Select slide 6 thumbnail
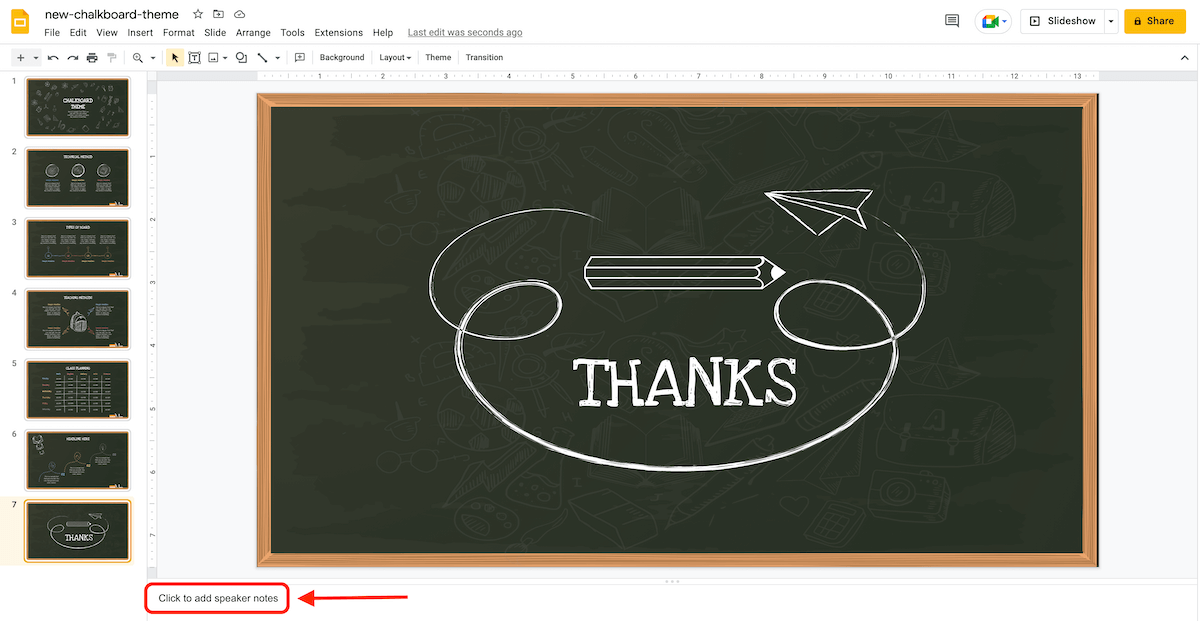This screenshot has width=1200, height=621. click(x=77, y=461)
